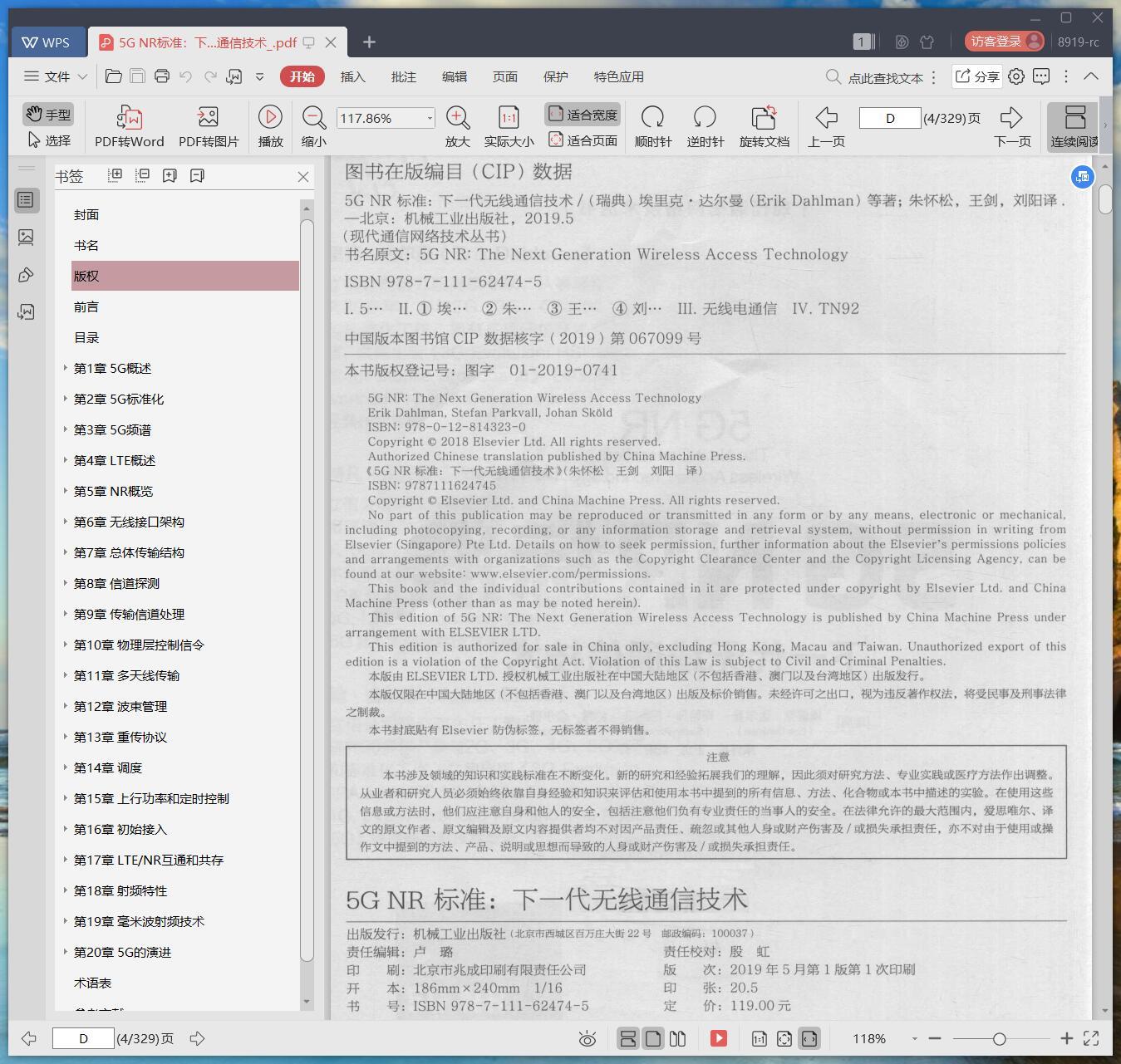The image size is (1121, 1064).
Task: Click the page number input field in toolbar
Action: tap(889, 118)
